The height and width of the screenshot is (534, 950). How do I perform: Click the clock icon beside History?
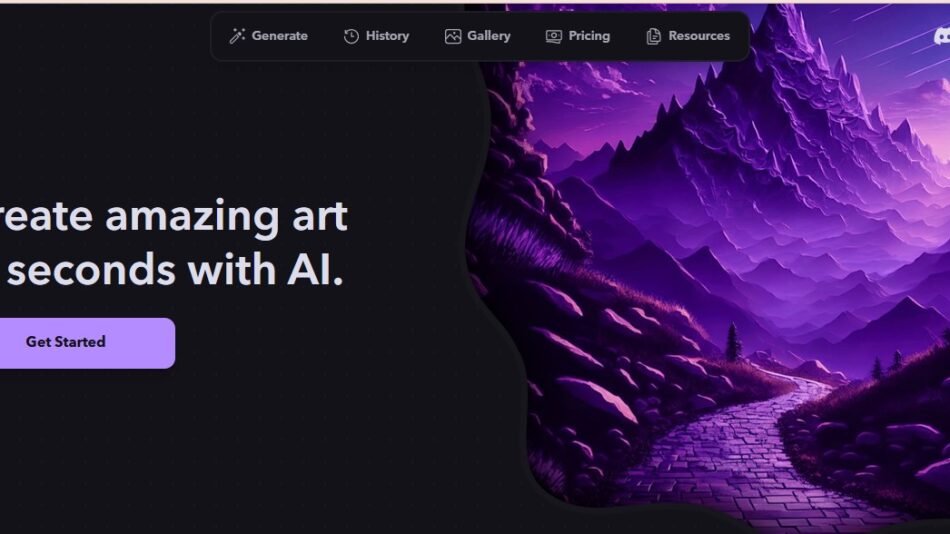pos(351,36)
